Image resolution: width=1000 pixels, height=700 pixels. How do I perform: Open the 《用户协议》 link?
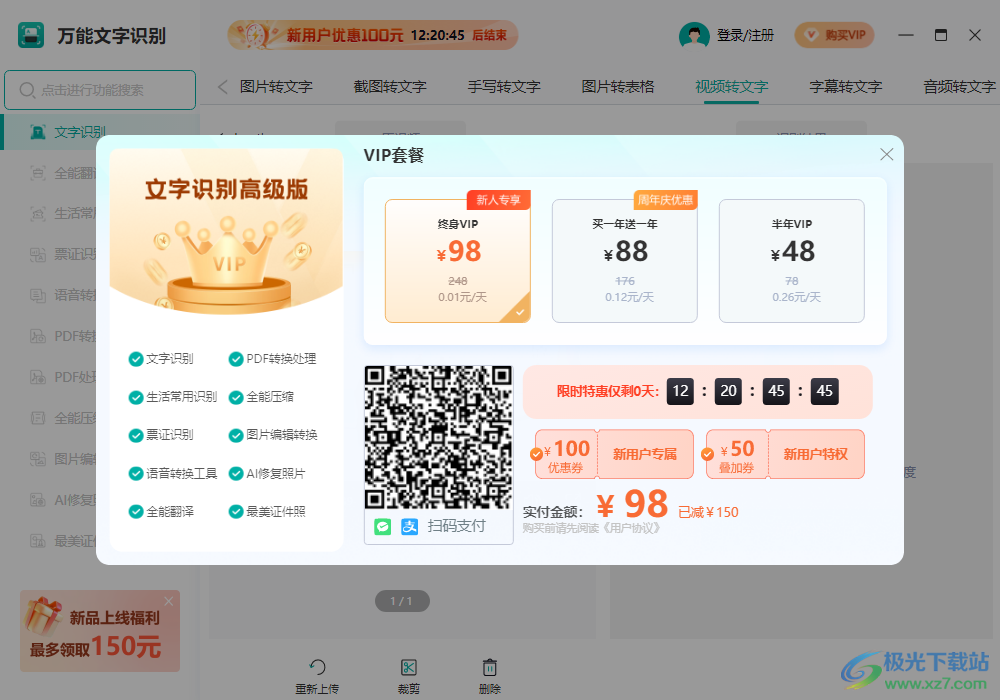(631, 529)
